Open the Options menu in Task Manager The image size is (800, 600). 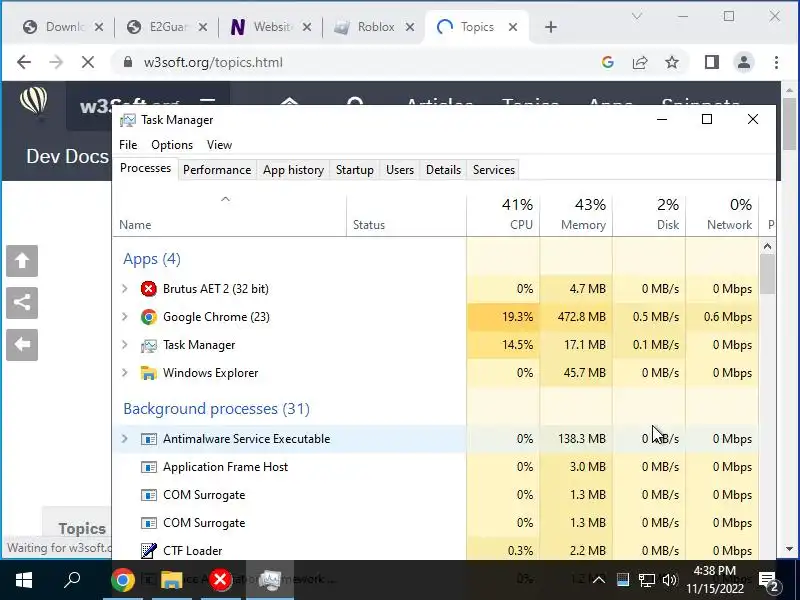point(172,145)
